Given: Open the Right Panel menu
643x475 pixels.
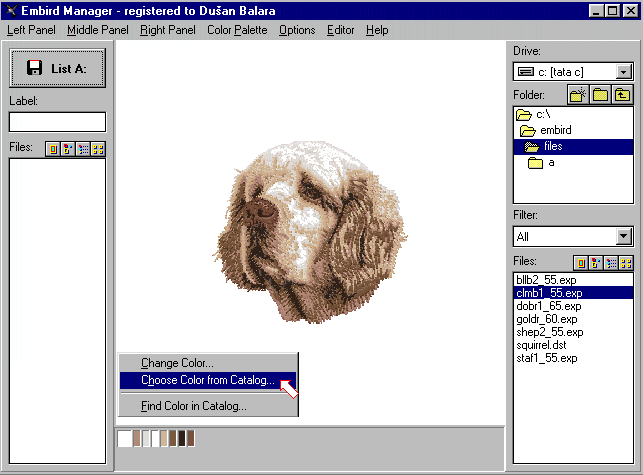Looking at the screenshot, I should coord(168,30).
